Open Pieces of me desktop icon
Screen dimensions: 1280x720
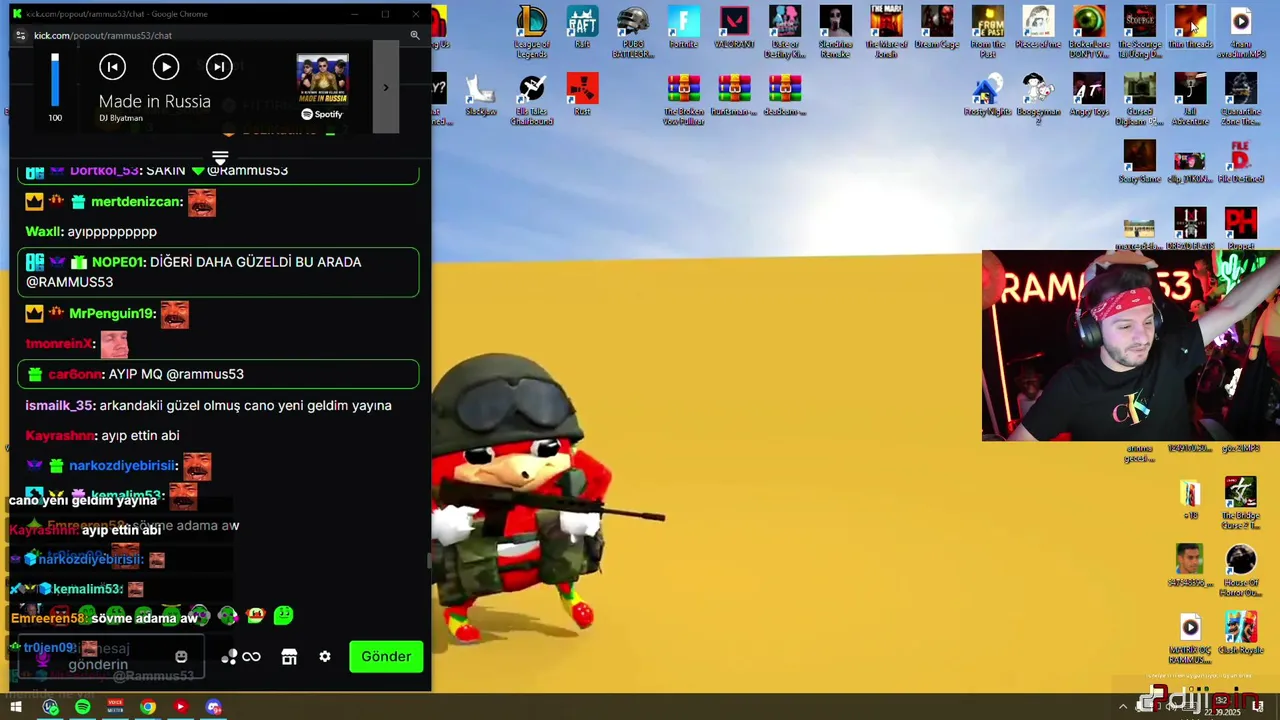pos(1038,27)
